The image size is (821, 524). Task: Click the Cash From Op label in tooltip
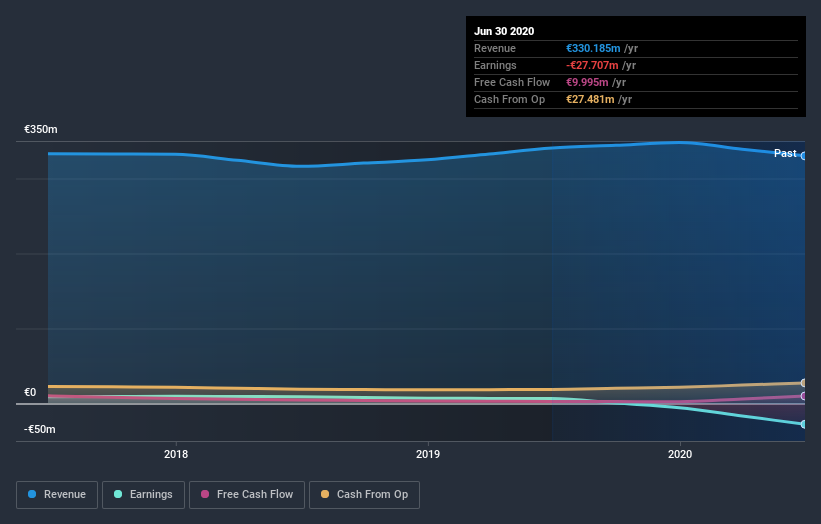click(x=509, y=99)
